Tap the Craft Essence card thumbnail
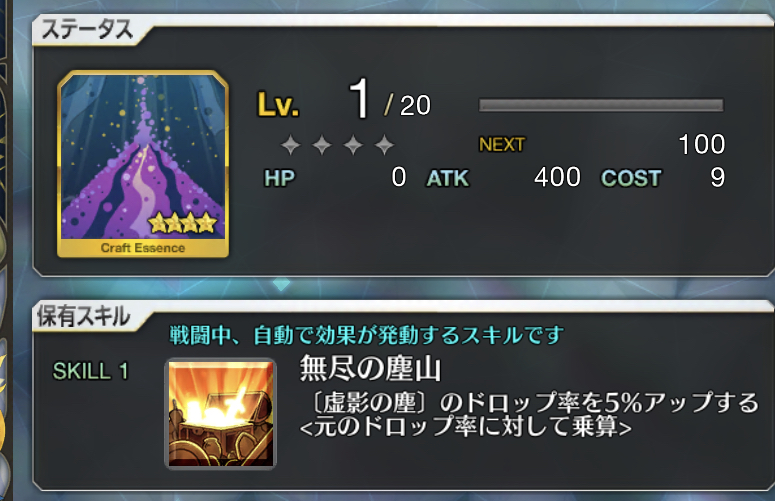The image size is (775, 501). click(x=143, y=164)
